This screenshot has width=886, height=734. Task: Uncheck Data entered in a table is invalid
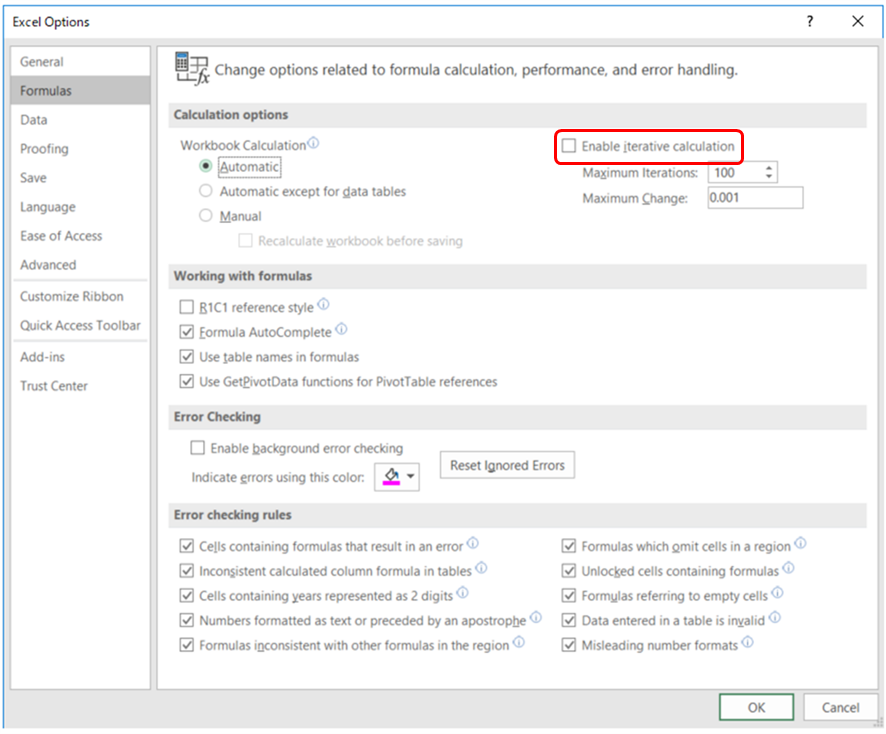(x=569, y=620)
